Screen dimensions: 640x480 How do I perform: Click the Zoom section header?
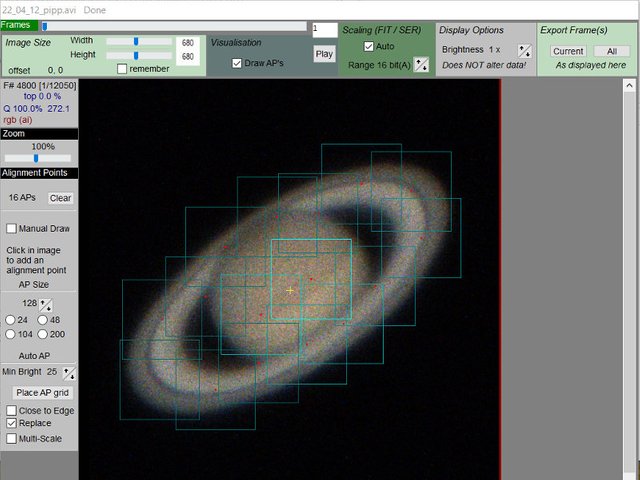pos(39,133)
